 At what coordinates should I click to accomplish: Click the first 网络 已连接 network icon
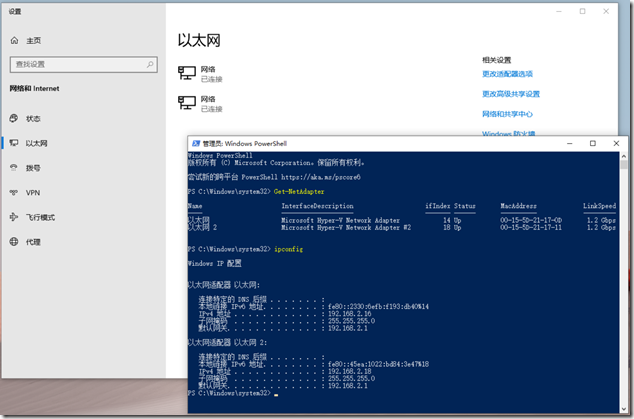187,74
